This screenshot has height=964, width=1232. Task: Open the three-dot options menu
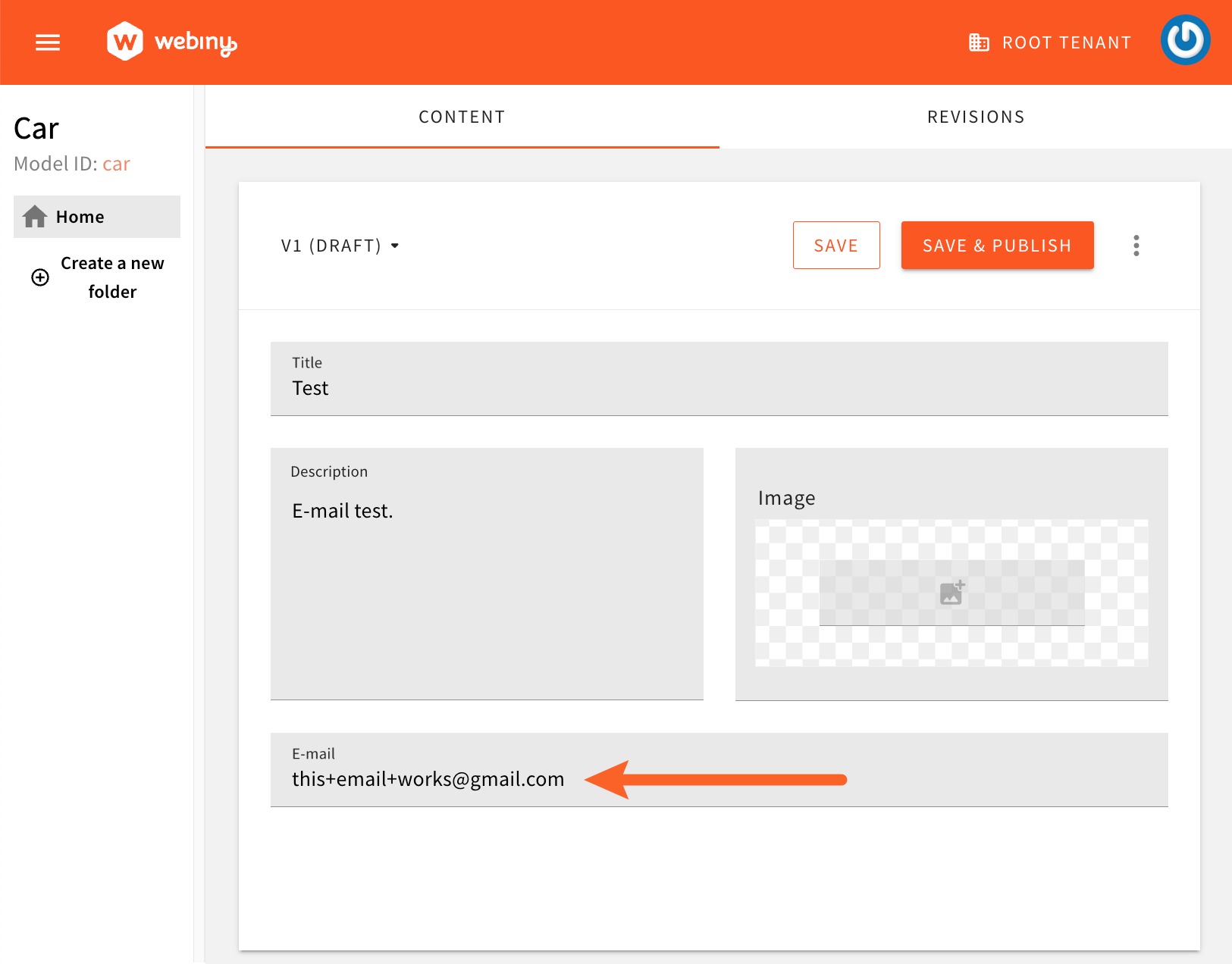1136,245
